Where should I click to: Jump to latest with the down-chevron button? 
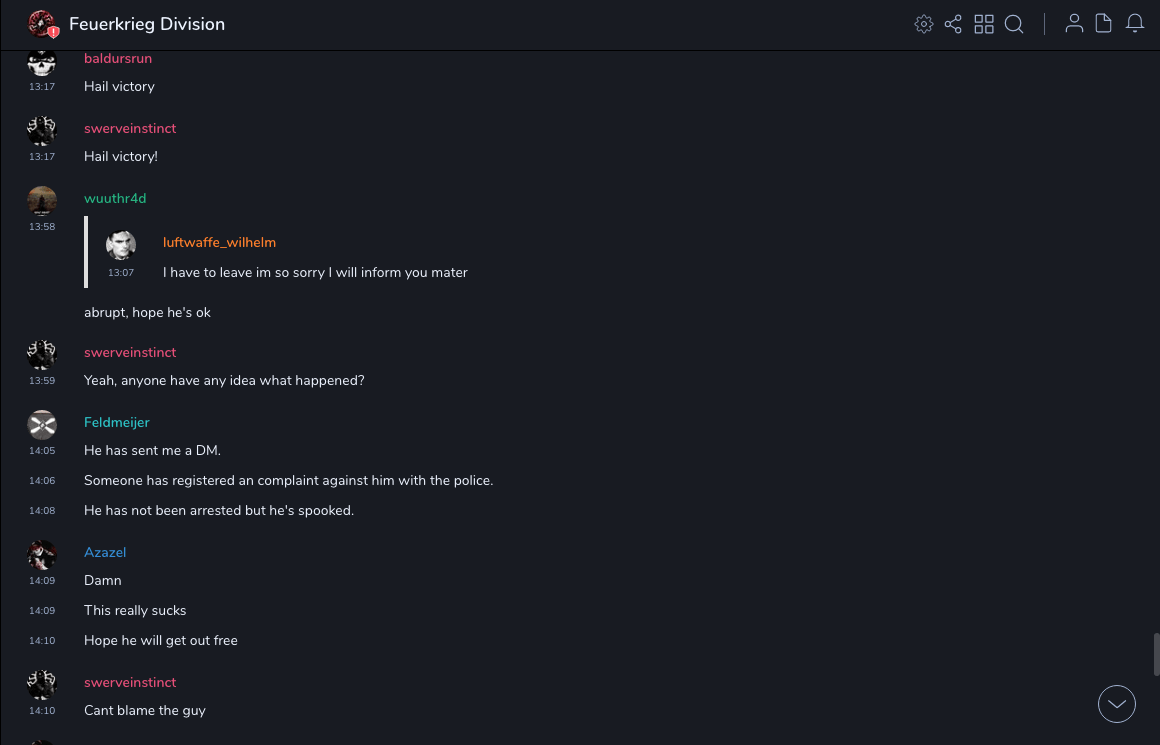pos(1117,704)
